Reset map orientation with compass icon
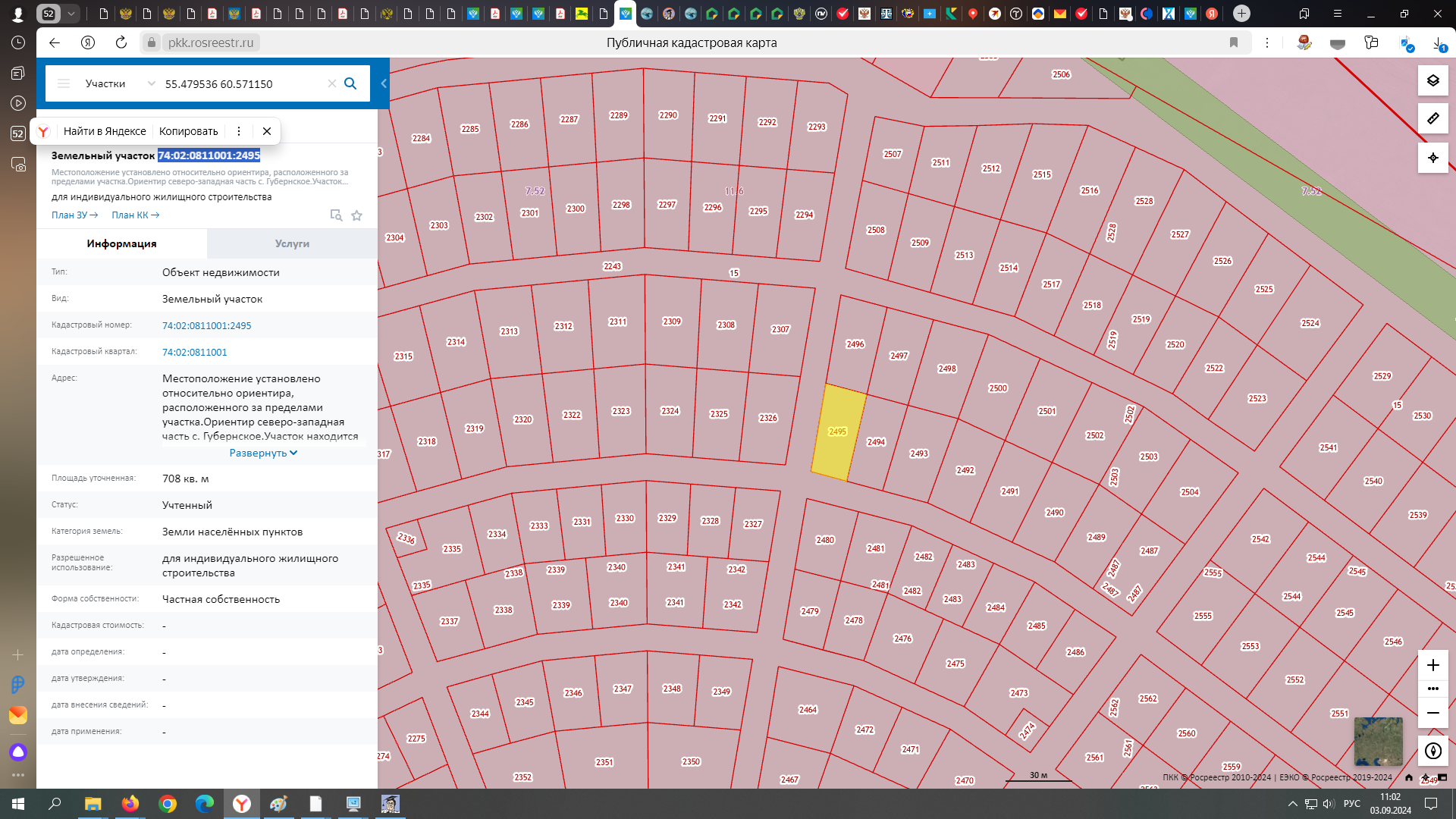The width and height of the screenshot is (1456, 819). coord(1432,751)
